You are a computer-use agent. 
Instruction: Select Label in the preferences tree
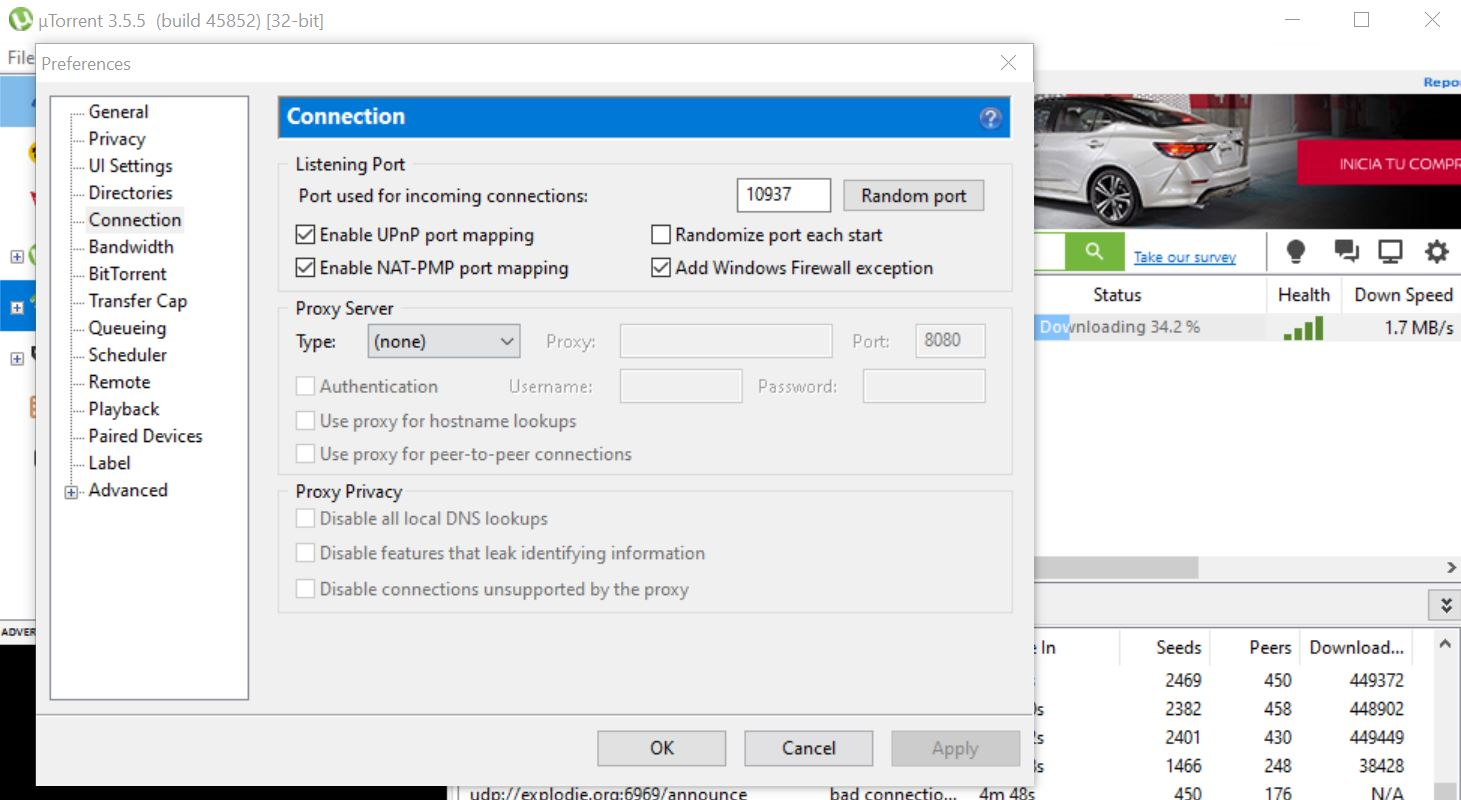click(109, 463)
